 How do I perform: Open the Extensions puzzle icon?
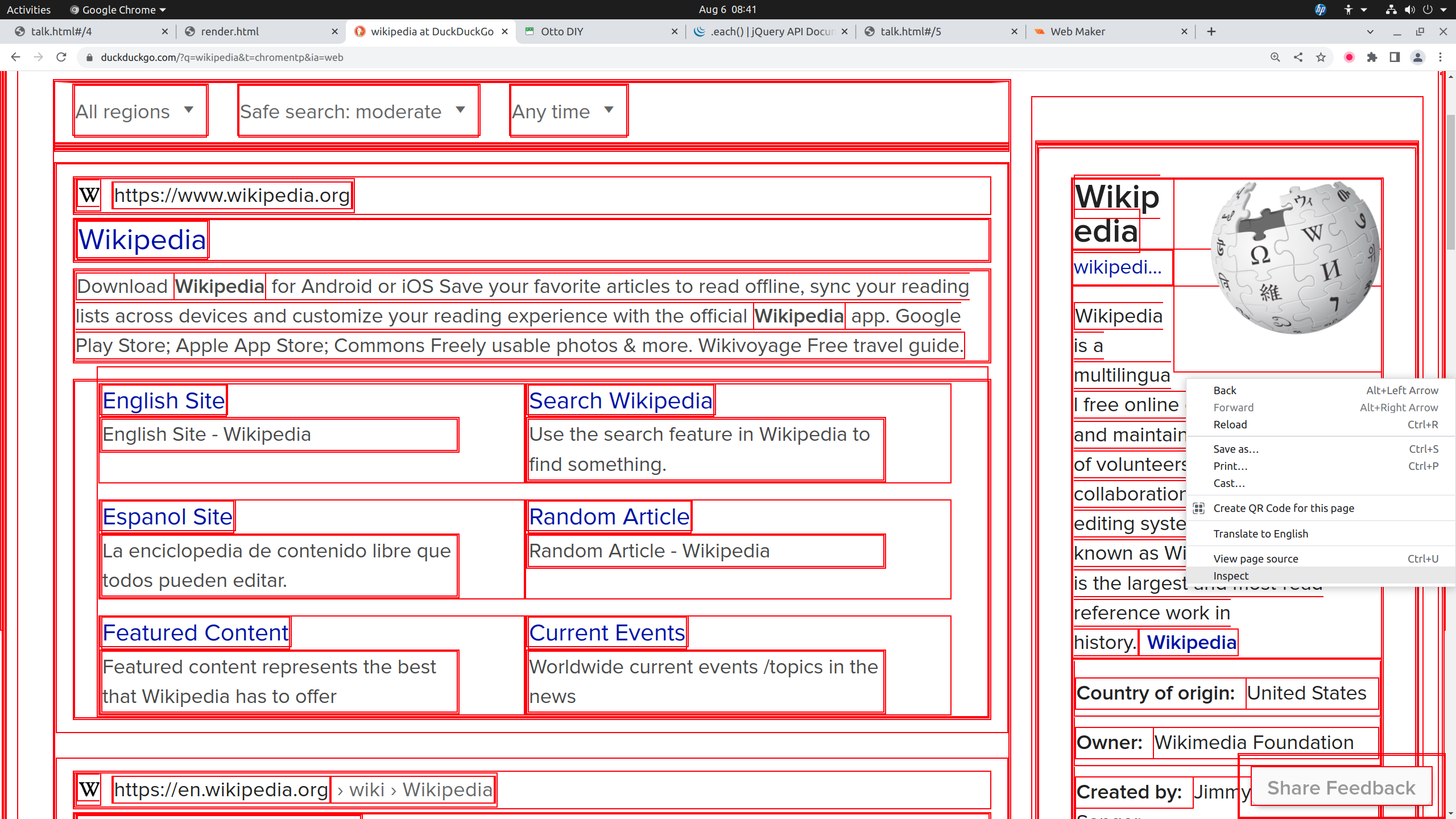(x=1372, y=57)
